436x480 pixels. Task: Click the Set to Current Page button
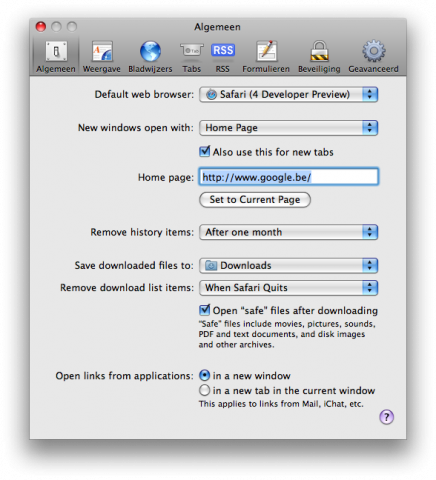coord(255,200)
